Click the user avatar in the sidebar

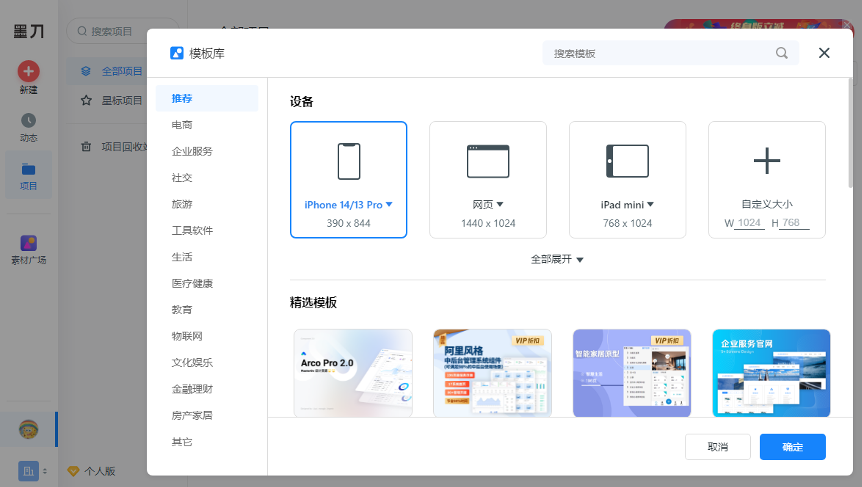pyautogui.click(x=29, y=429)
